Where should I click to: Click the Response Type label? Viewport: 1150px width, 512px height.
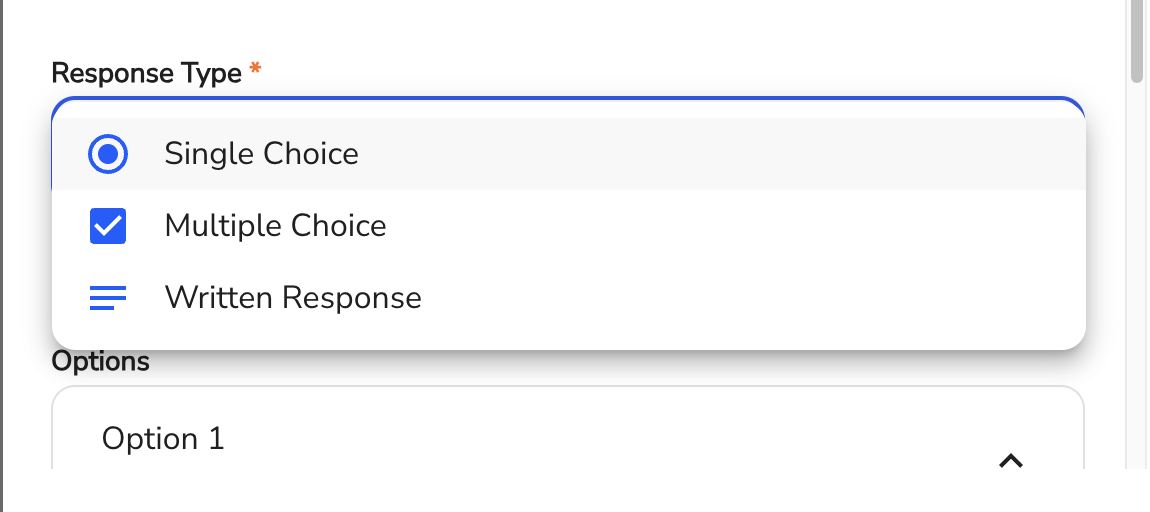pos(146,73)
